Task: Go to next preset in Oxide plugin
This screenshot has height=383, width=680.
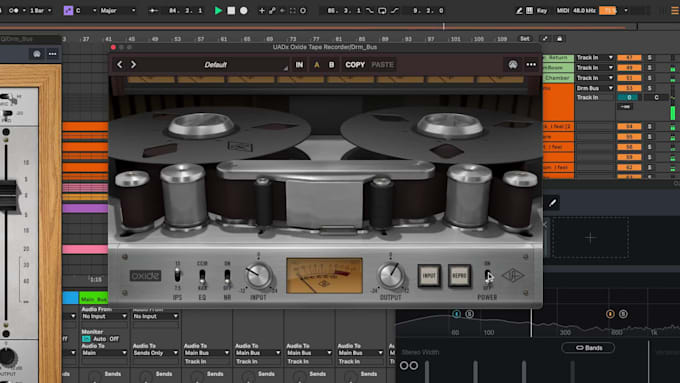Action: [x=134, y=65]
